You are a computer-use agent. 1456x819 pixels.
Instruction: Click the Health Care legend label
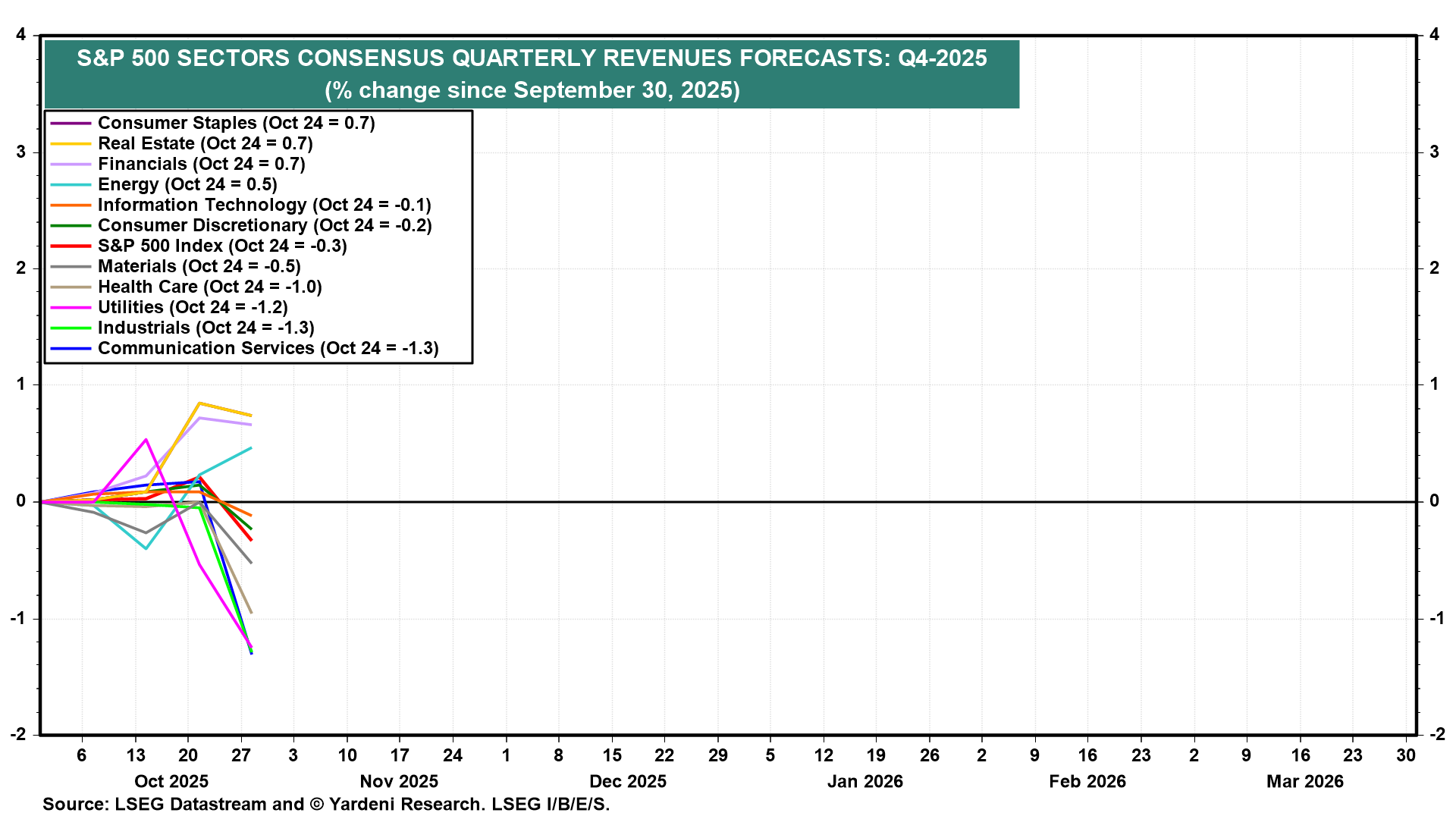(x=210, y=287)
